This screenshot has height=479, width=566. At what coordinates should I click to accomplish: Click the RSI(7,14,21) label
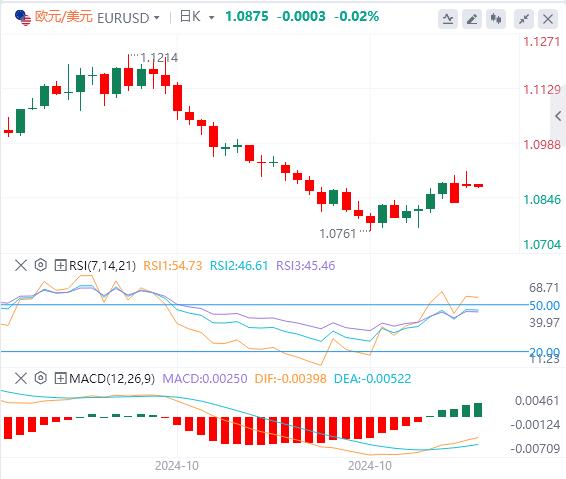pyautogui.click(x=102, y=266)
